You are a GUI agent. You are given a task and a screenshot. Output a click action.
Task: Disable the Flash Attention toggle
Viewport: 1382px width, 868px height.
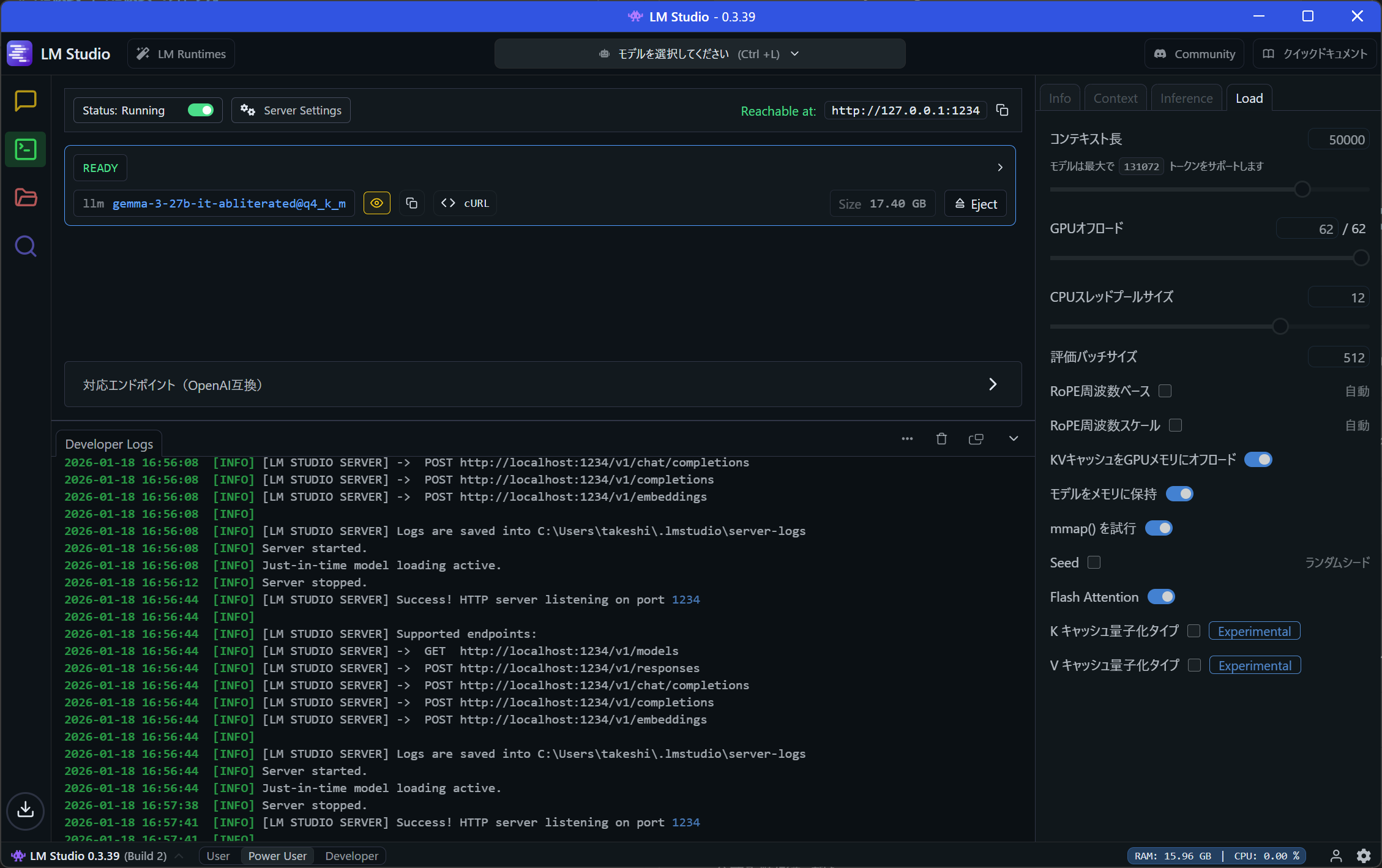click(x=1161, y=597)
